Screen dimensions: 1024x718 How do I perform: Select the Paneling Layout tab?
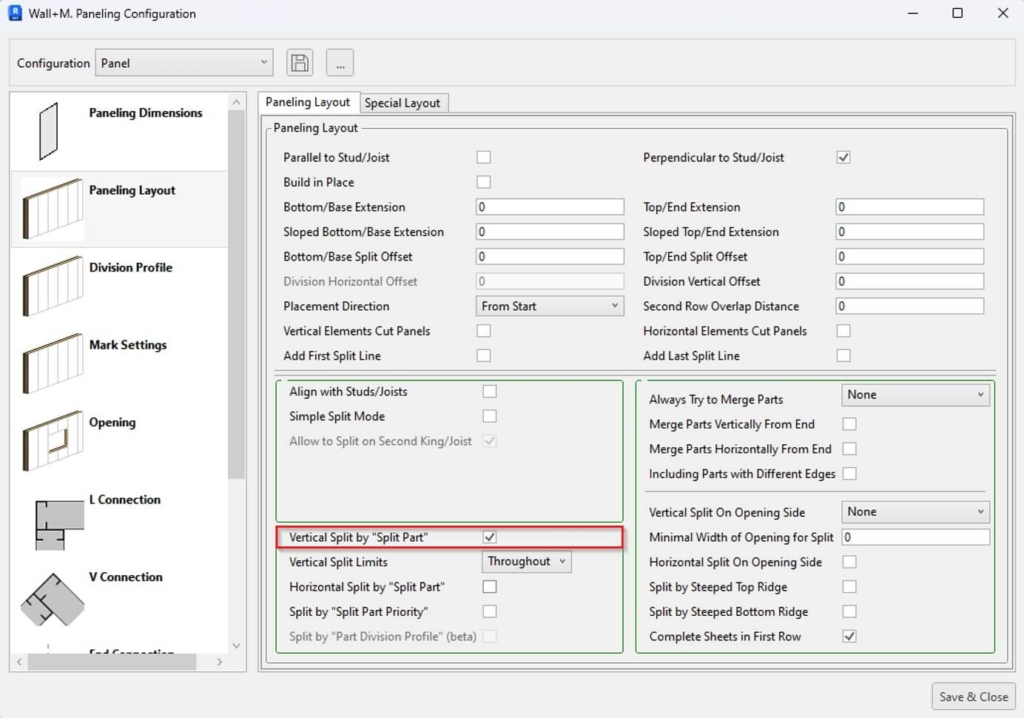click(308, 102)
